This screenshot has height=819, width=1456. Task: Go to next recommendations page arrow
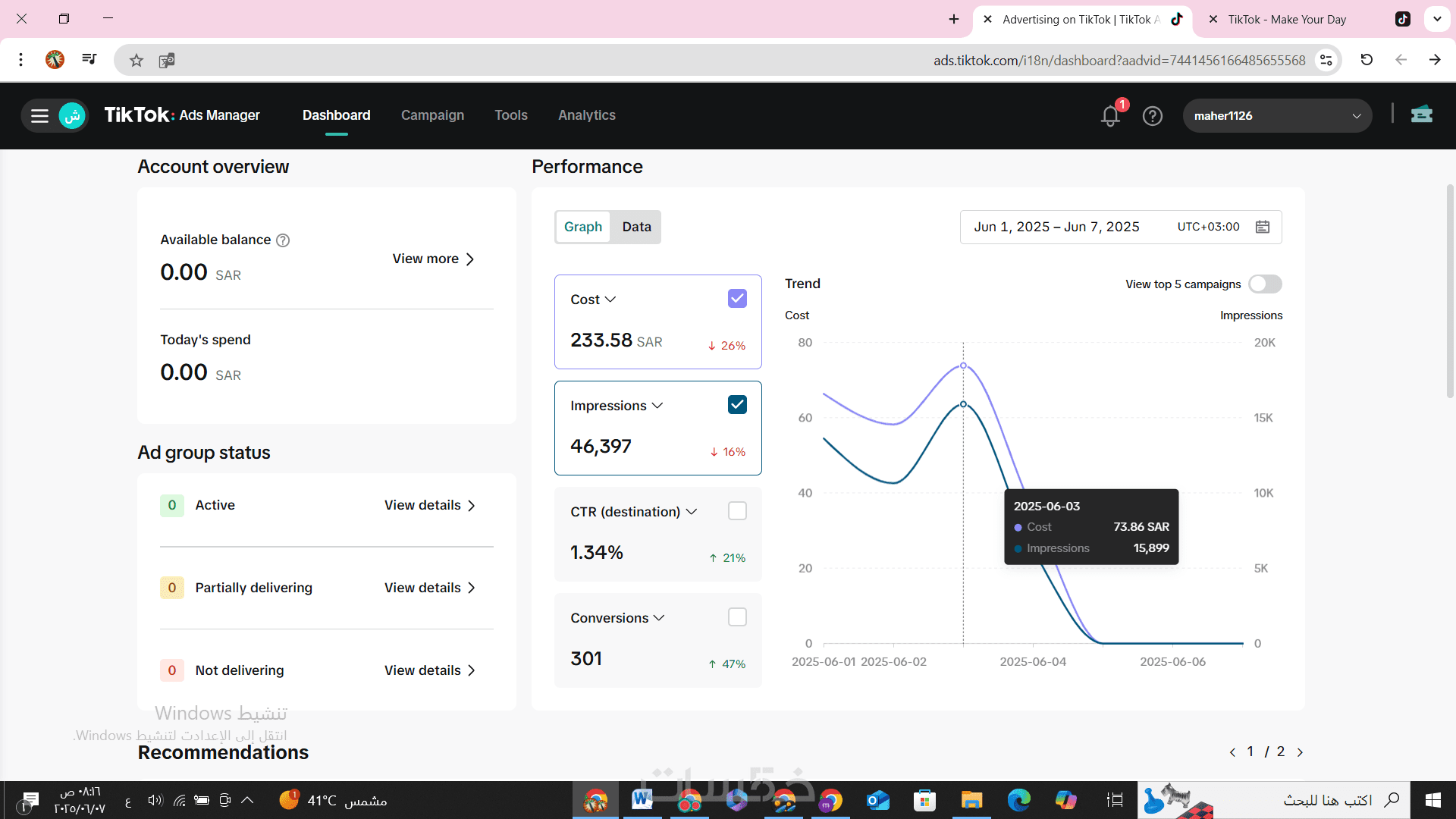(1300, 752)
